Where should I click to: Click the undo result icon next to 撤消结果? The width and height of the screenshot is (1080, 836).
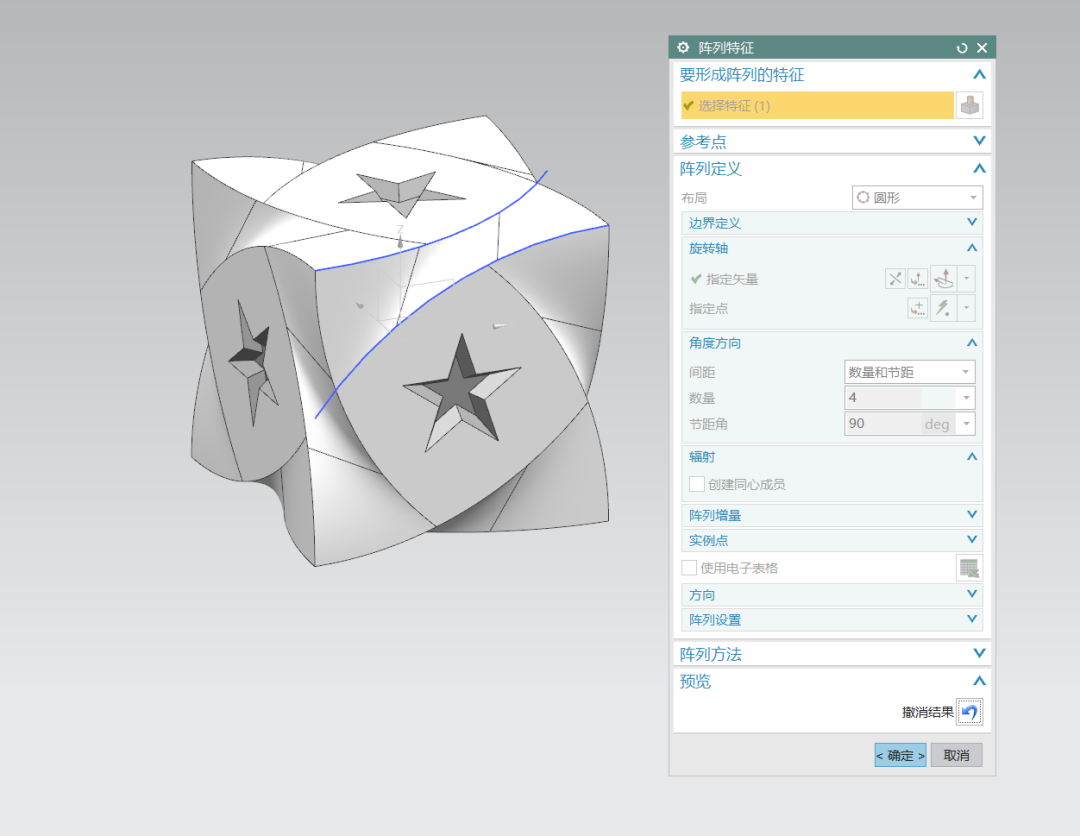(969, 712)
